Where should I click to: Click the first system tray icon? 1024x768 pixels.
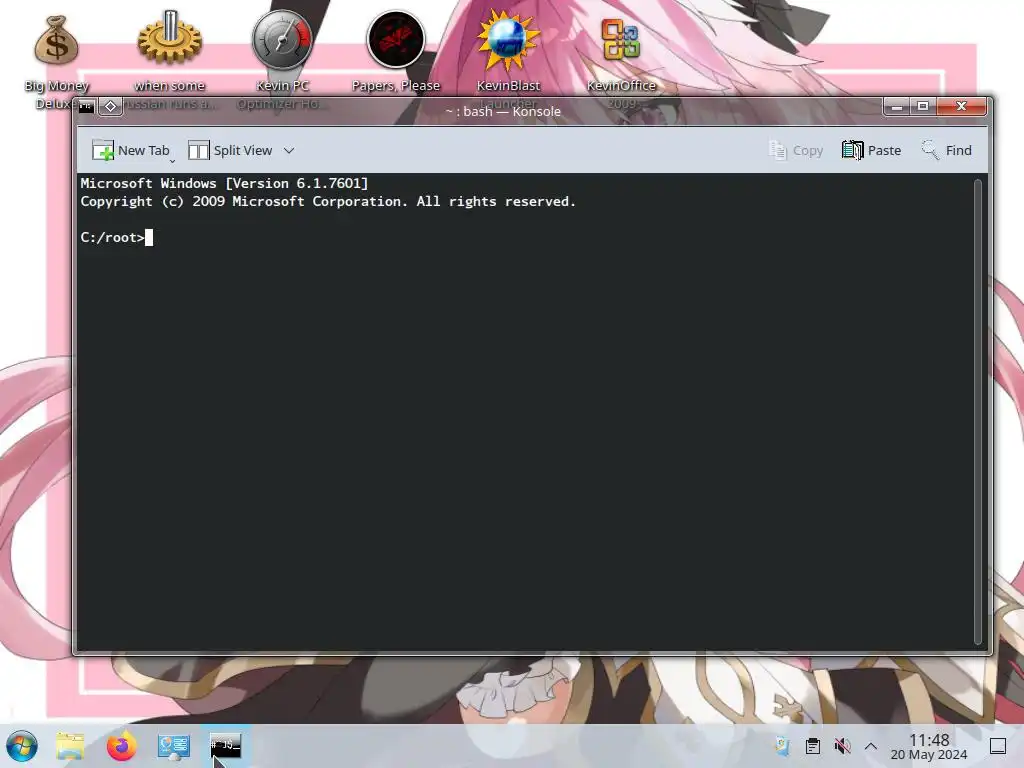(x=782, y=746)
